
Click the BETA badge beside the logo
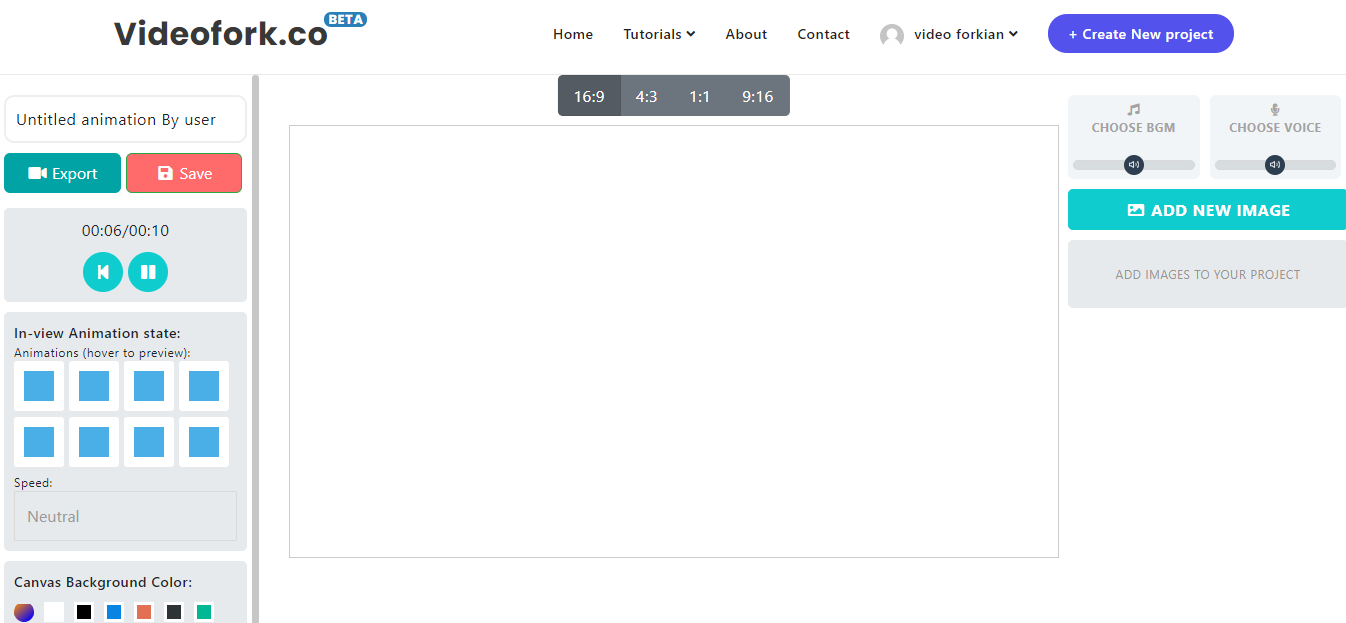[x=346, y=19]
